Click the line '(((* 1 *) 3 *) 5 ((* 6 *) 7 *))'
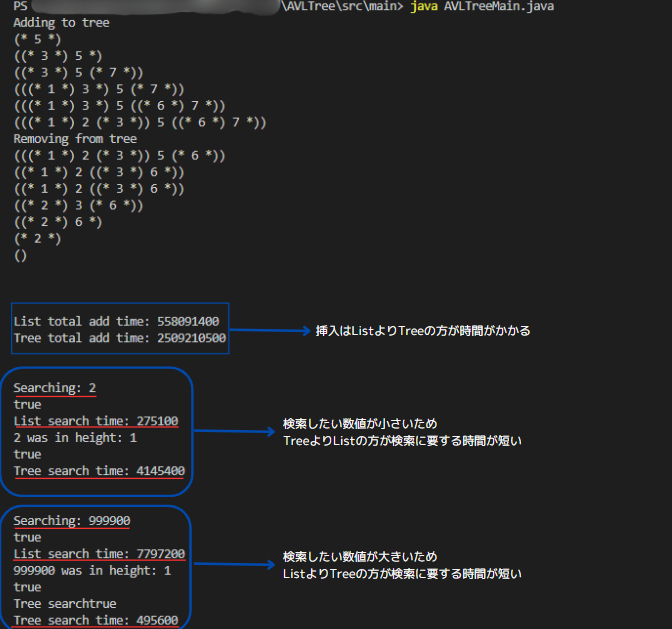Viewport: 672px width, 629px height. (120, 106)
